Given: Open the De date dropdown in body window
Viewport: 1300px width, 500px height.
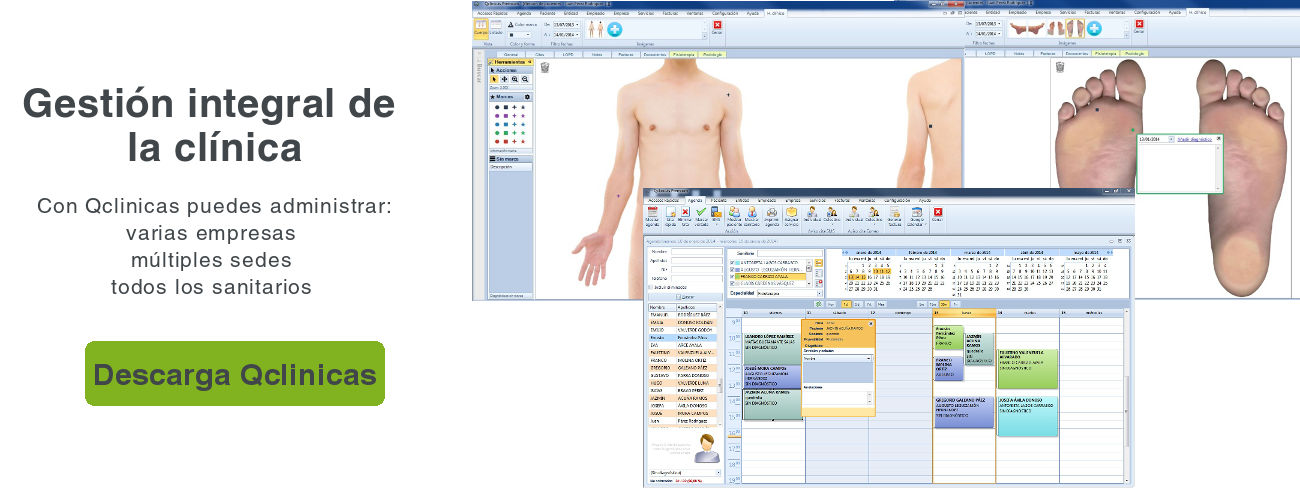Looking at the screenshot, I should pos(577,25).
